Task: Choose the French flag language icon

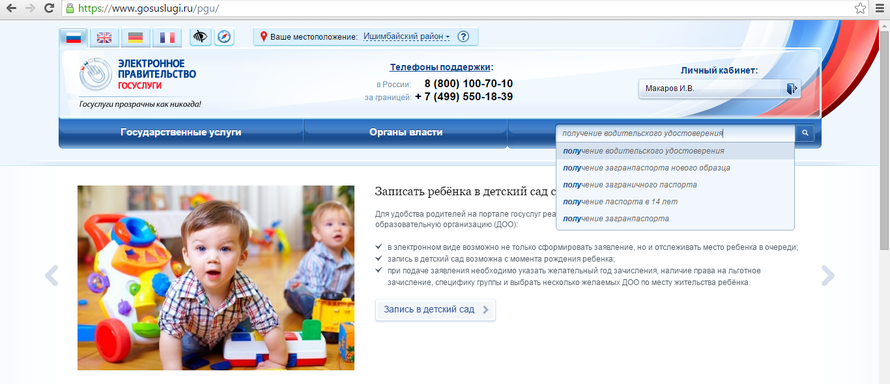Action: 167,37
